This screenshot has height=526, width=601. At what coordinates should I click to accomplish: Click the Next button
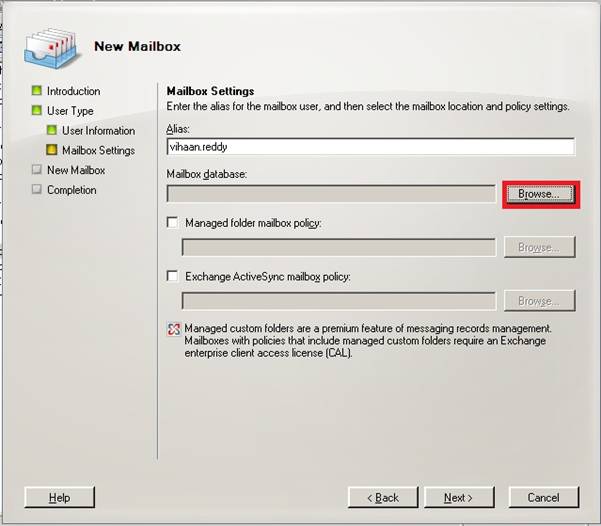click(x=459, y=498)
